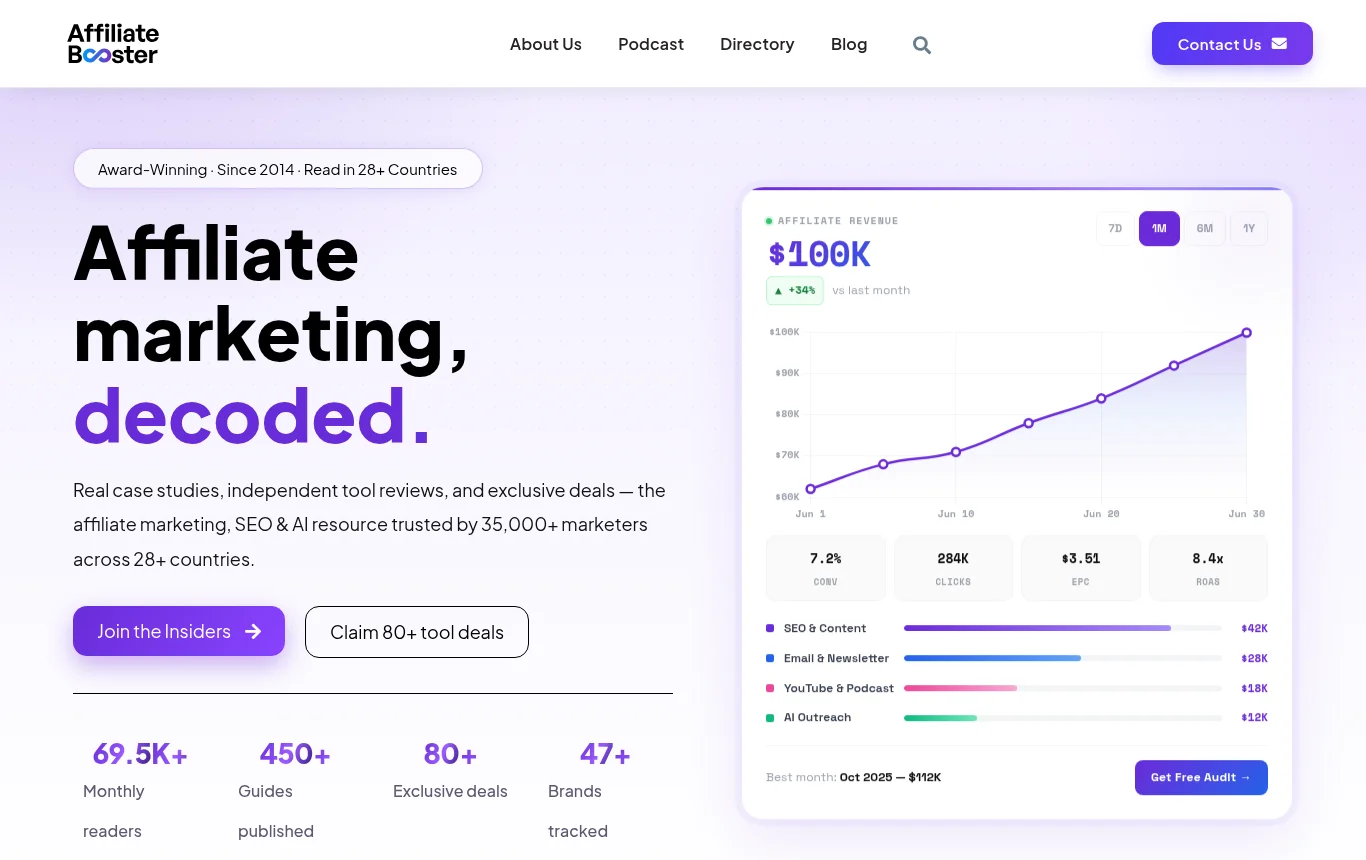Click the $100K revenue figure

[820, 254]
